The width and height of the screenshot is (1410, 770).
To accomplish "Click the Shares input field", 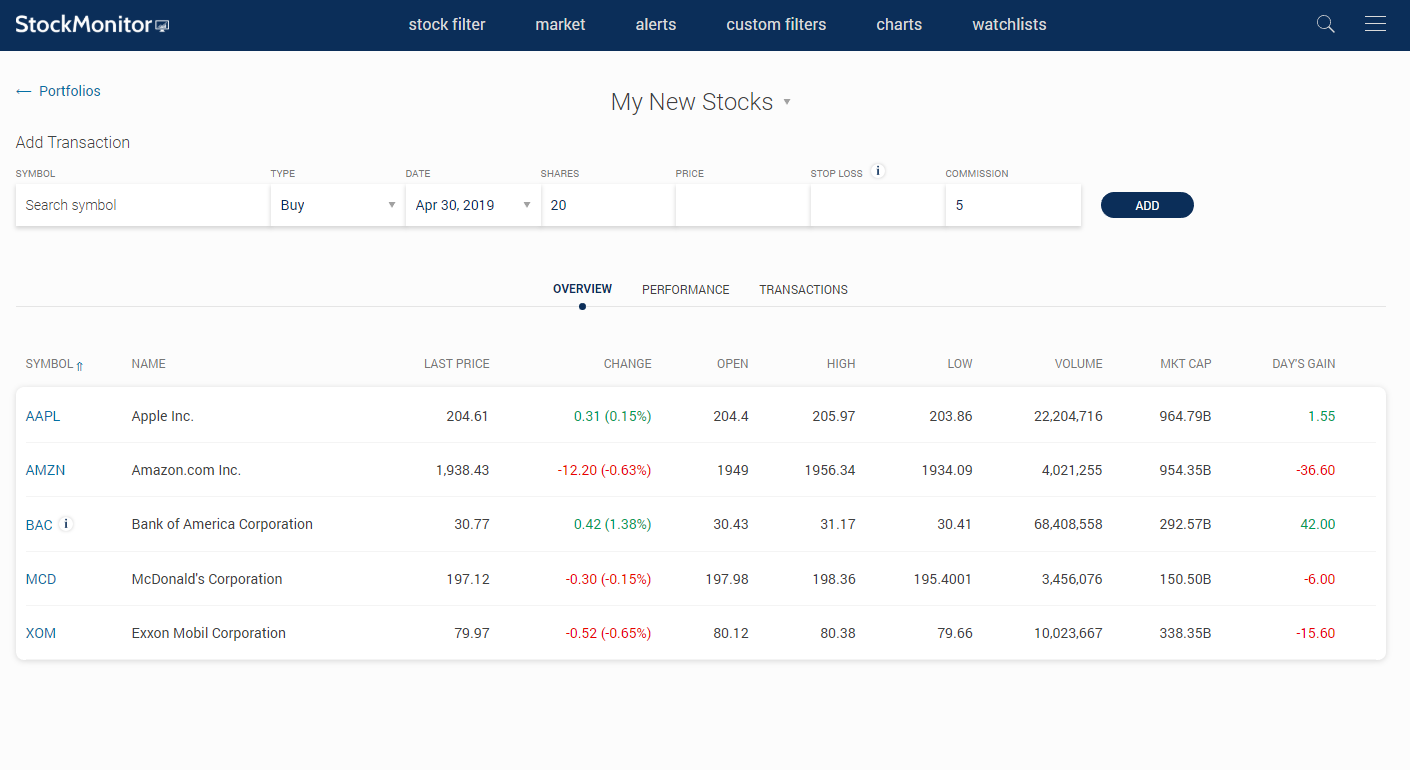I will (x=608, y=205).
